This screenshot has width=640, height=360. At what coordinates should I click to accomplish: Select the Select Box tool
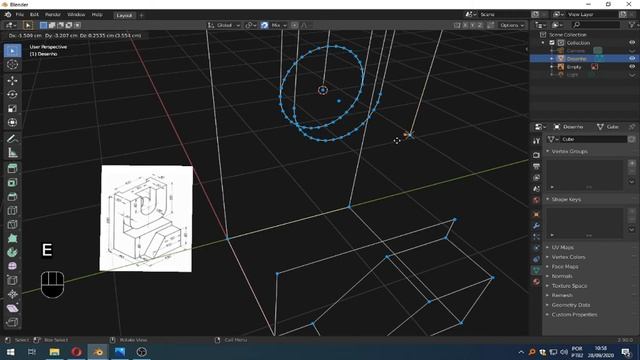pos(12,51)
